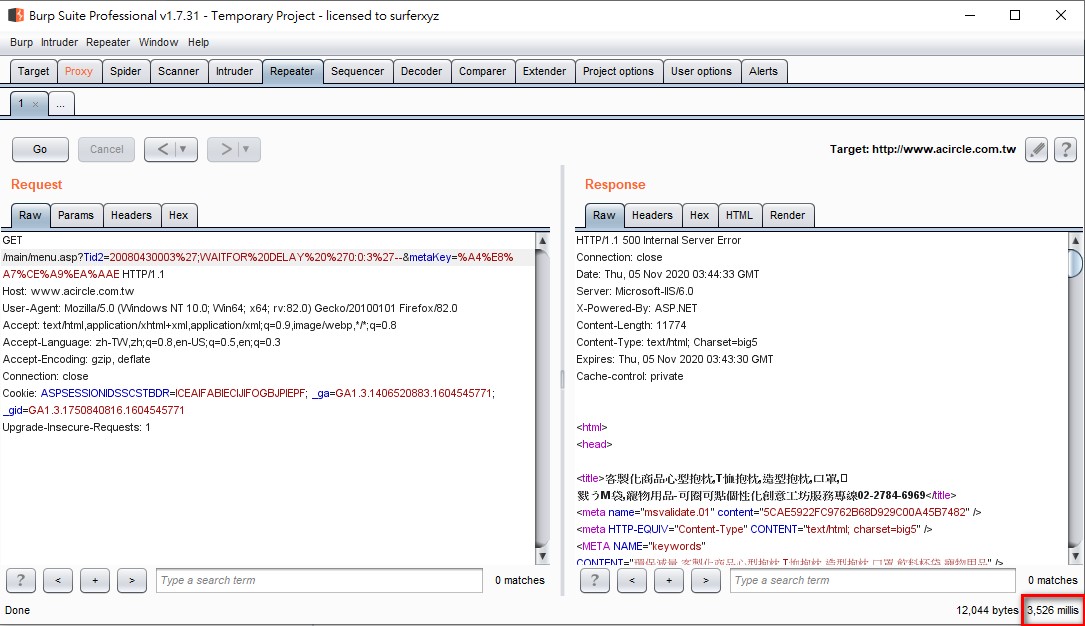Open the Intruder menu
The image size is (1085, 626).
click(x=60, y=42)
